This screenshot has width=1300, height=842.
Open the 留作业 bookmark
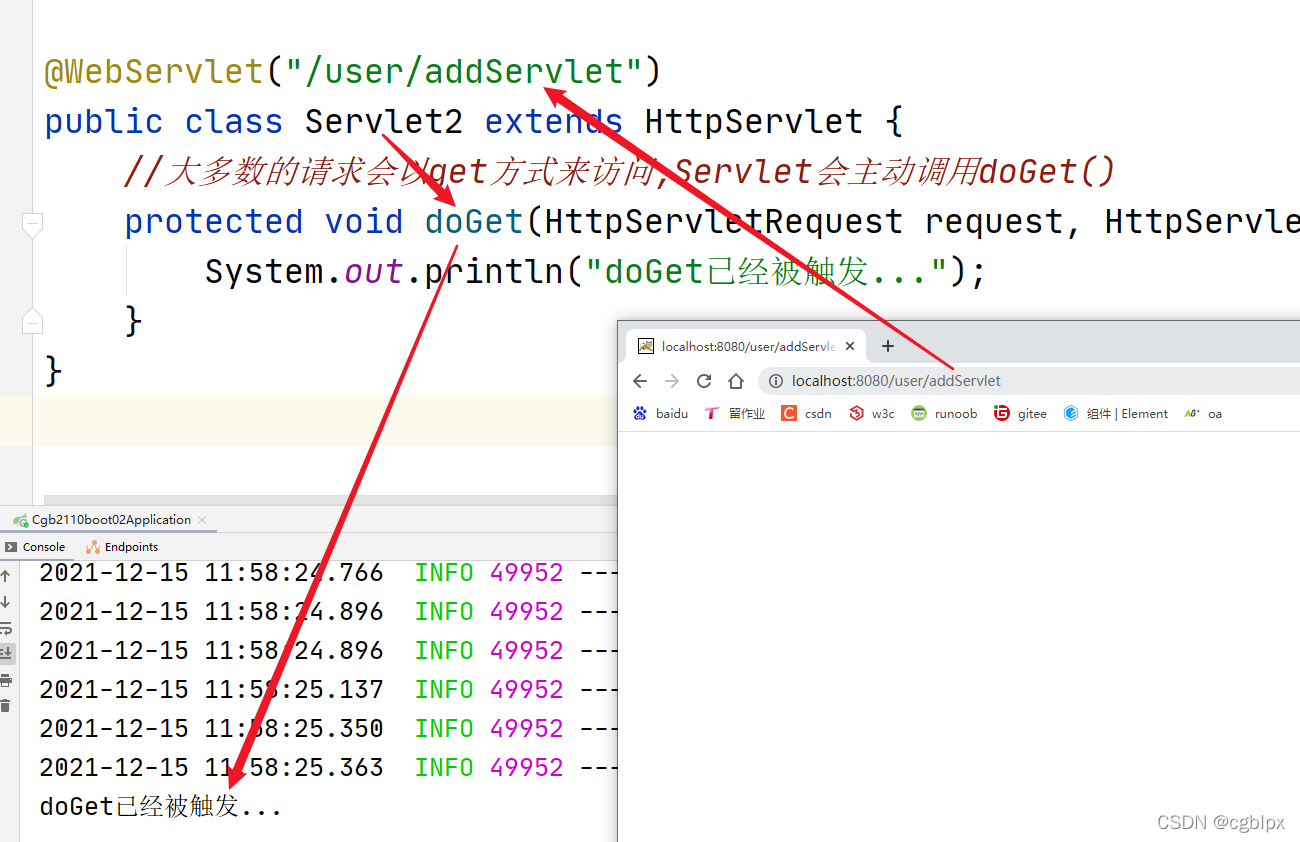coord(735,414)
